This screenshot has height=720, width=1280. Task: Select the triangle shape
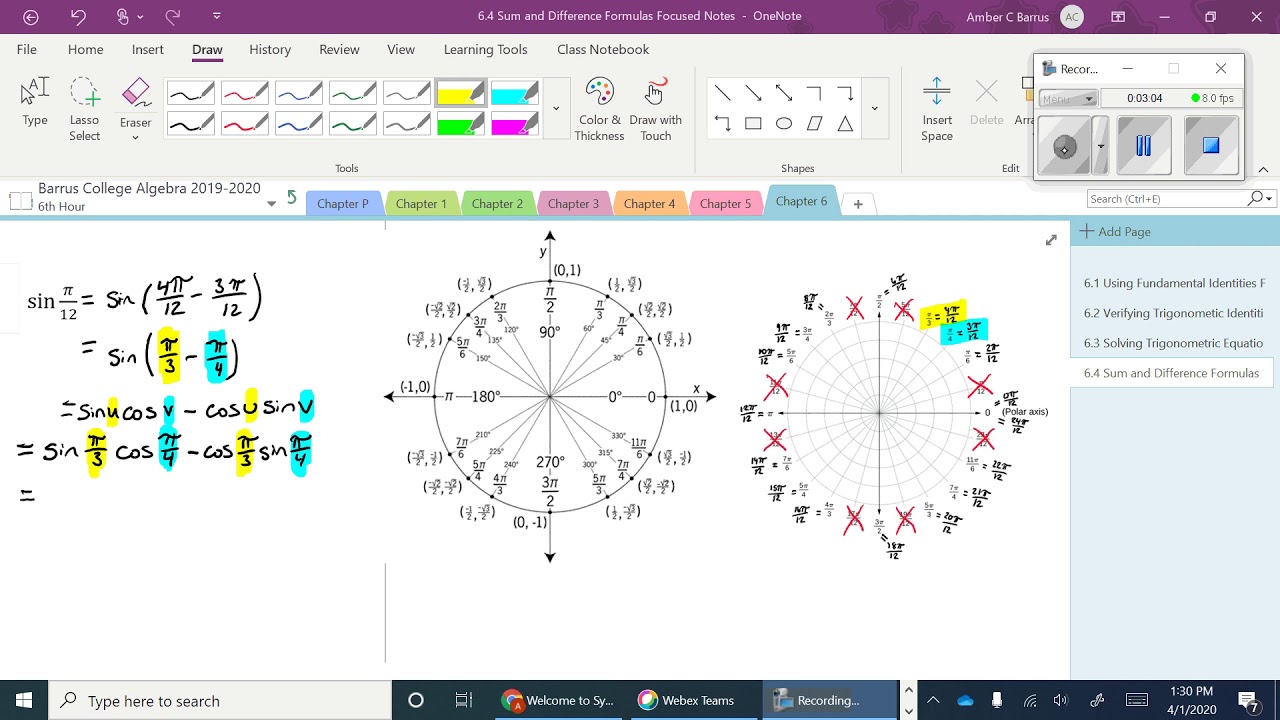(x=845, y=124)
